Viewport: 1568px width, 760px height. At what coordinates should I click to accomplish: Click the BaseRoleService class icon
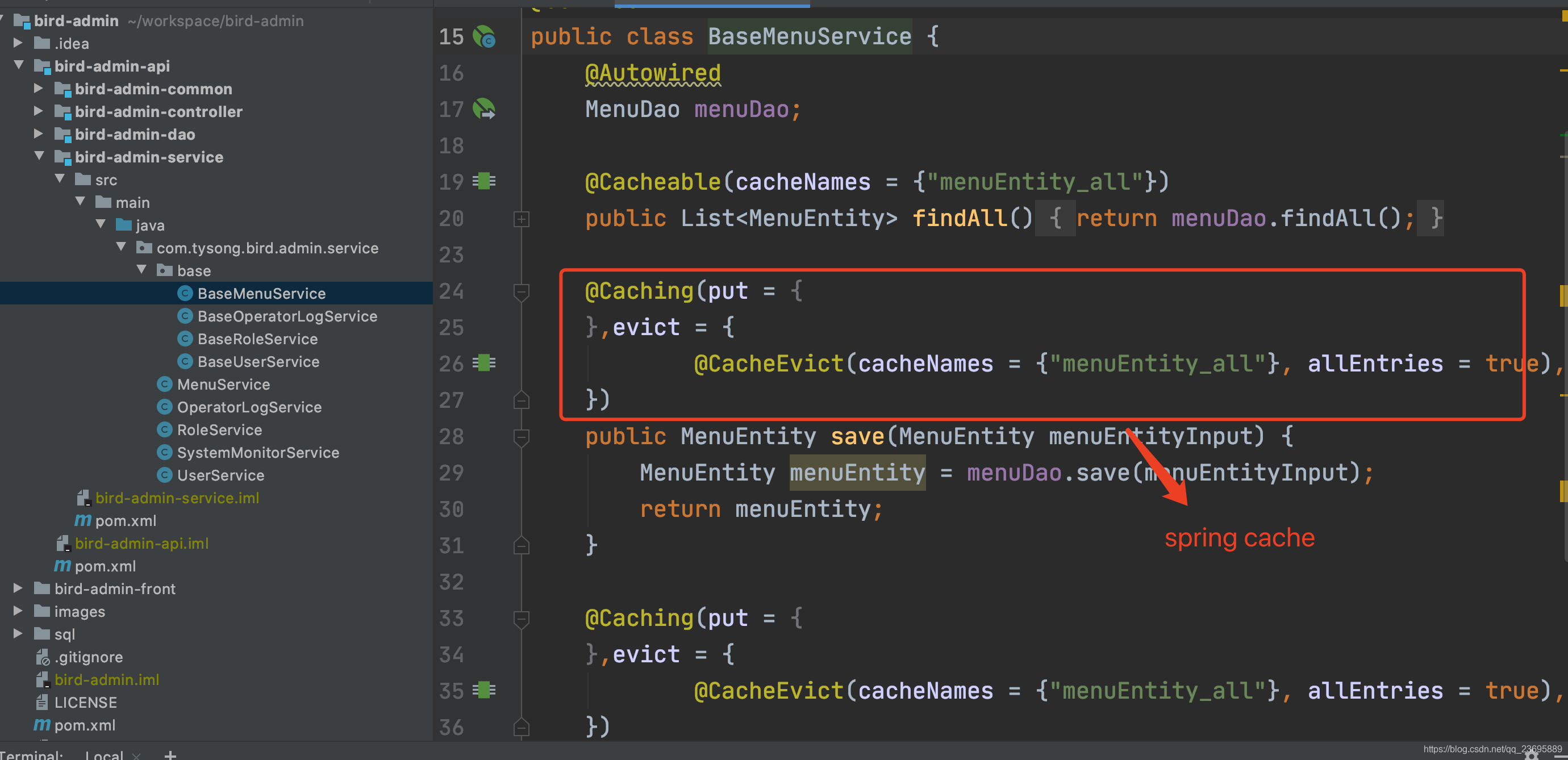click(x=185, y=339)
